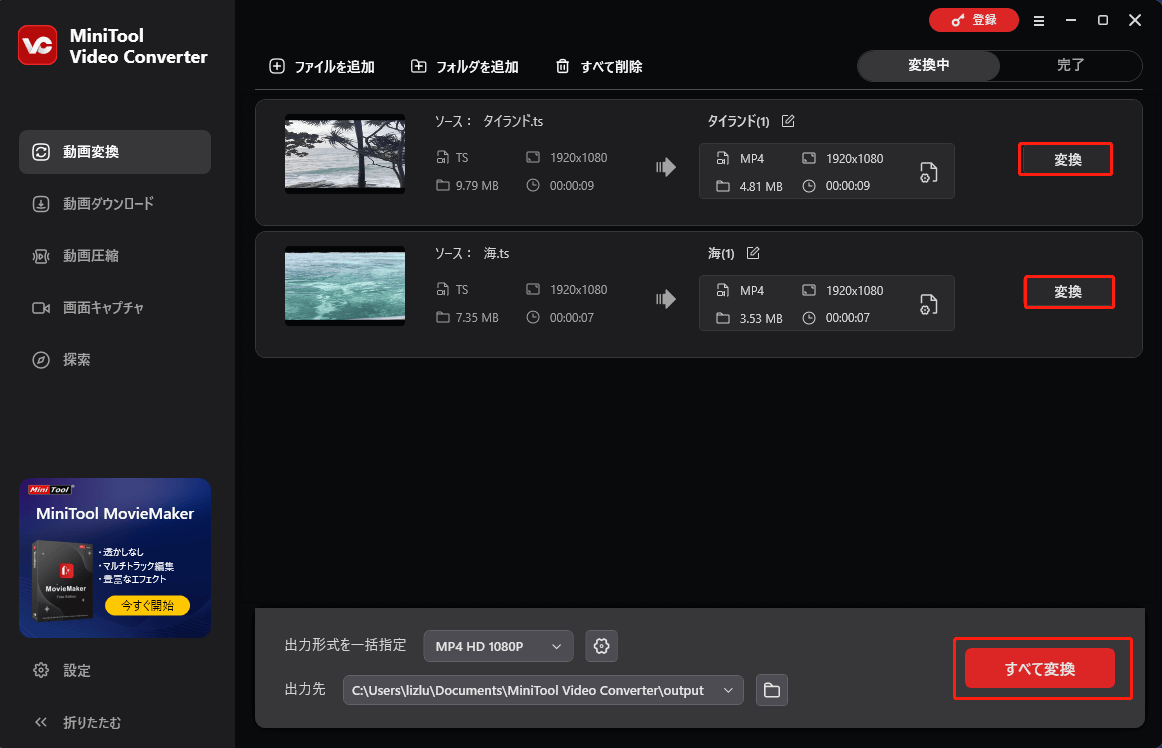Edit the output name 海(1)
The height and width of the screenshot is (748, 1162).
click(x=753, y=253)
